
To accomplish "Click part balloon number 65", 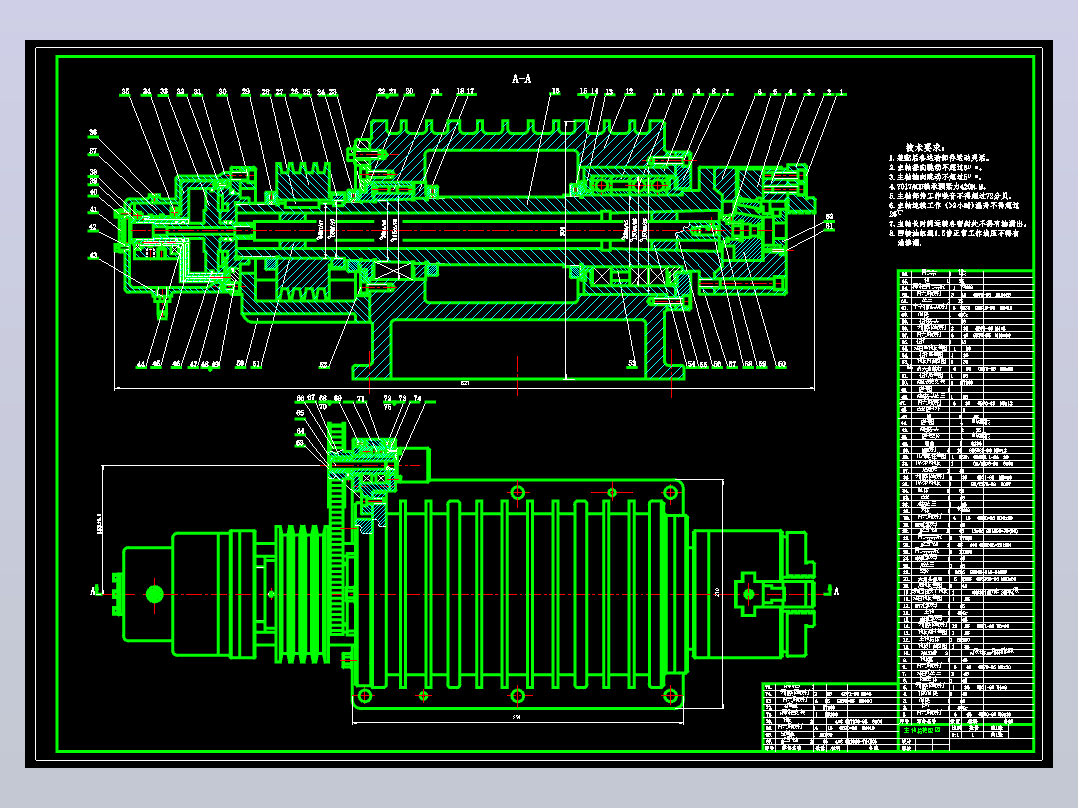I will click(x=300, y=414).
